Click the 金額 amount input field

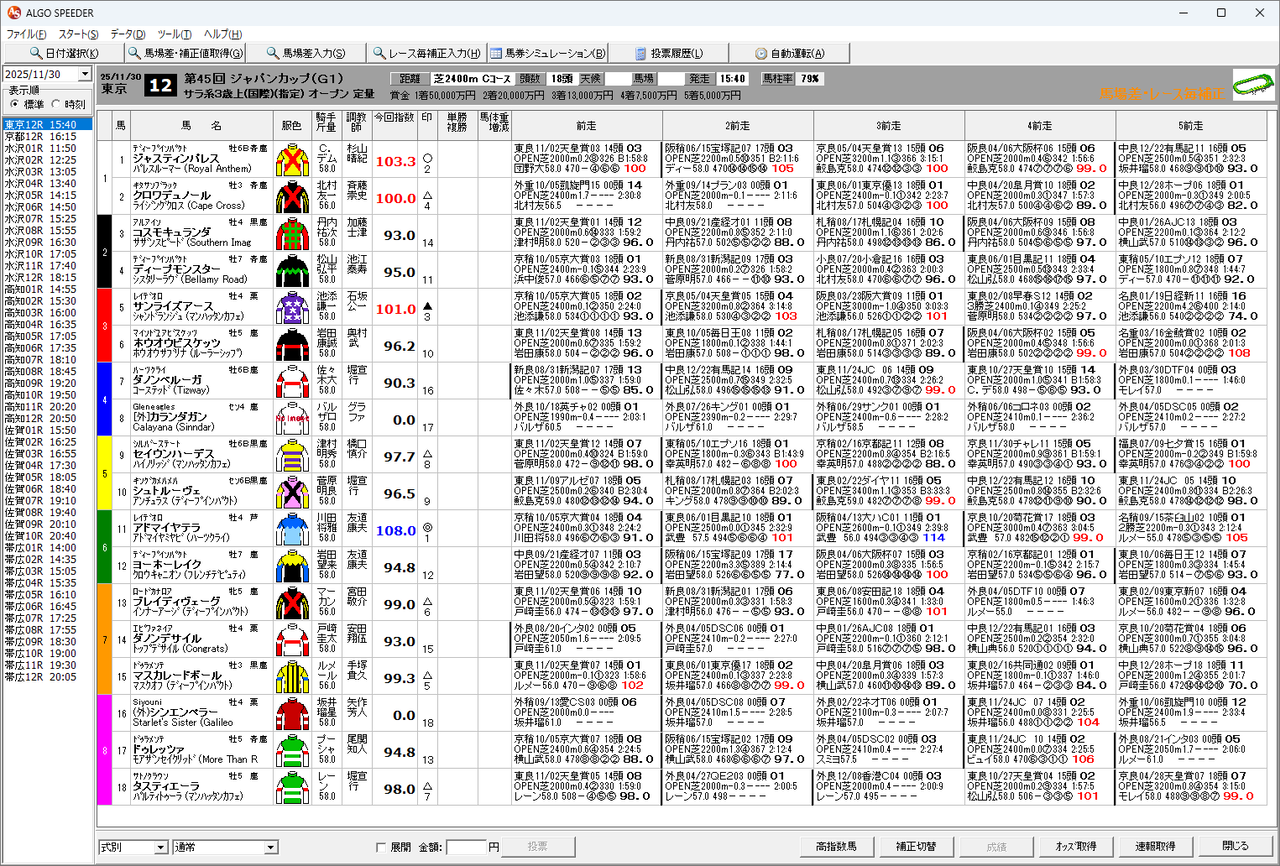point(466,847)
